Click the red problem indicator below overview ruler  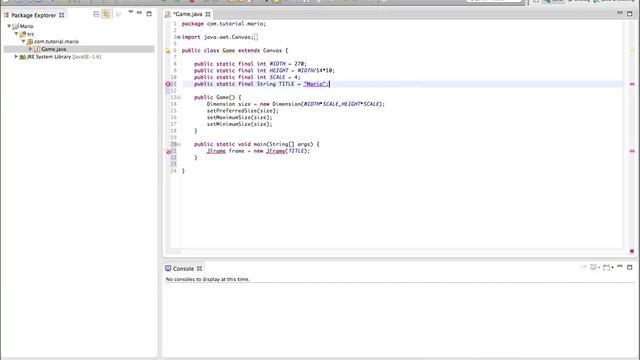pyautogui.click(x=632, y=251)
